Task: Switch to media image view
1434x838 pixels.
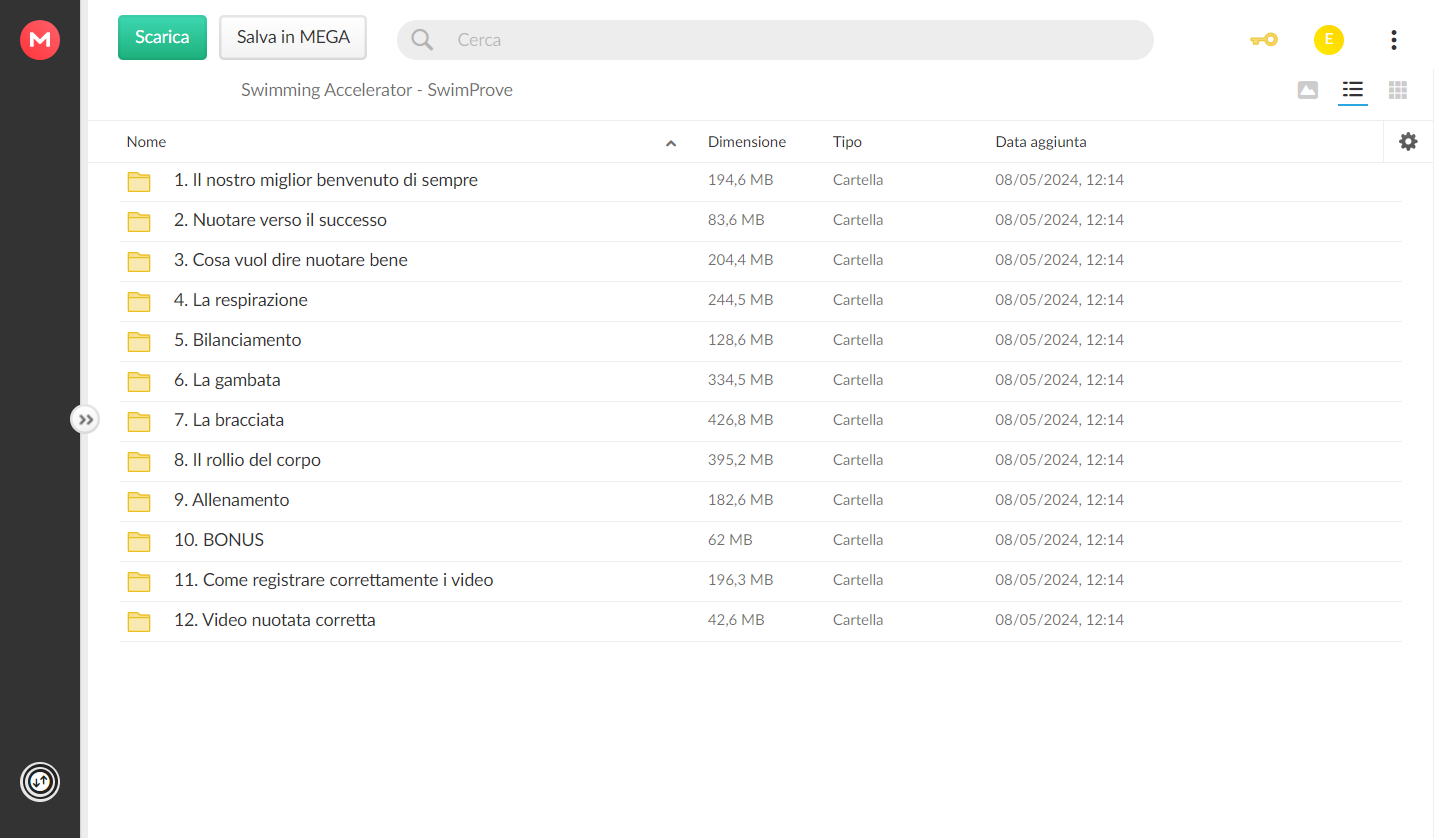Action: click(1307, 90)
